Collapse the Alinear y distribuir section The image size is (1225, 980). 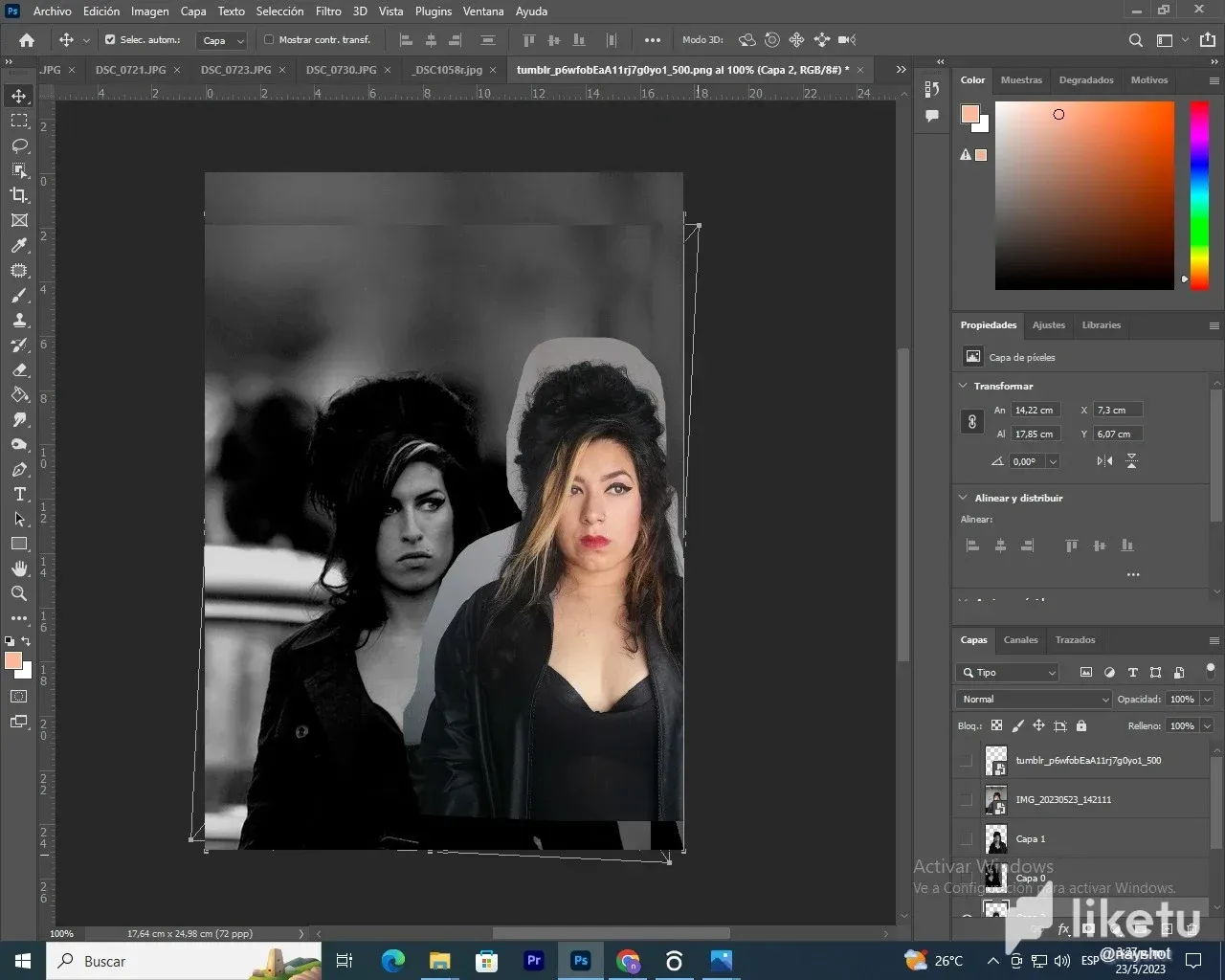pos(963,498)
